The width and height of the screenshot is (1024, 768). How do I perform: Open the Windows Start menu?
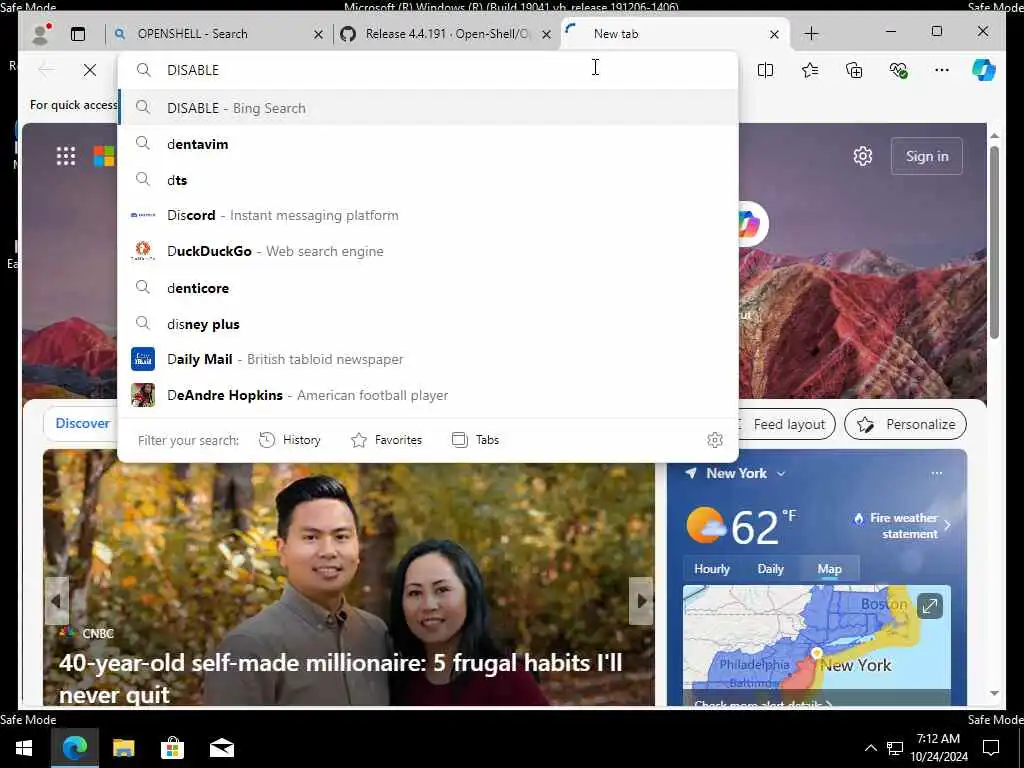[24, 748]
